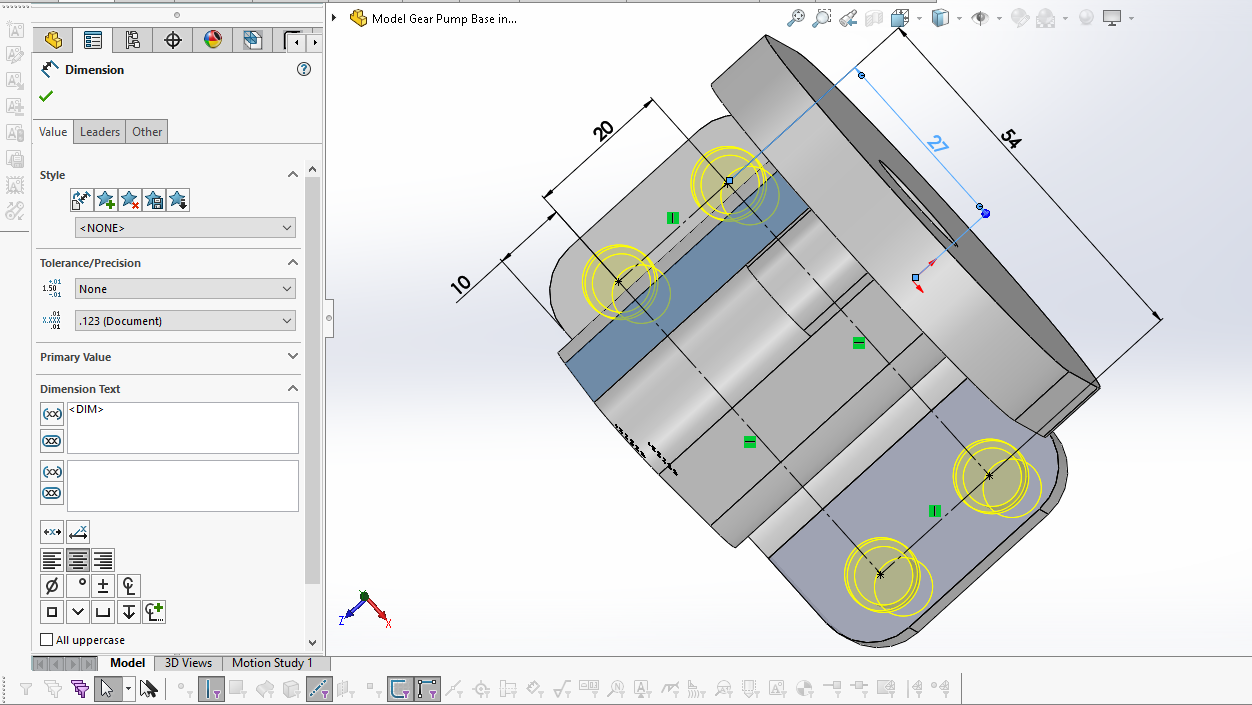Viewport: 1252px width, 705px height.
Task: Open the Dimension help question mark
Action: tap(304, 70)
